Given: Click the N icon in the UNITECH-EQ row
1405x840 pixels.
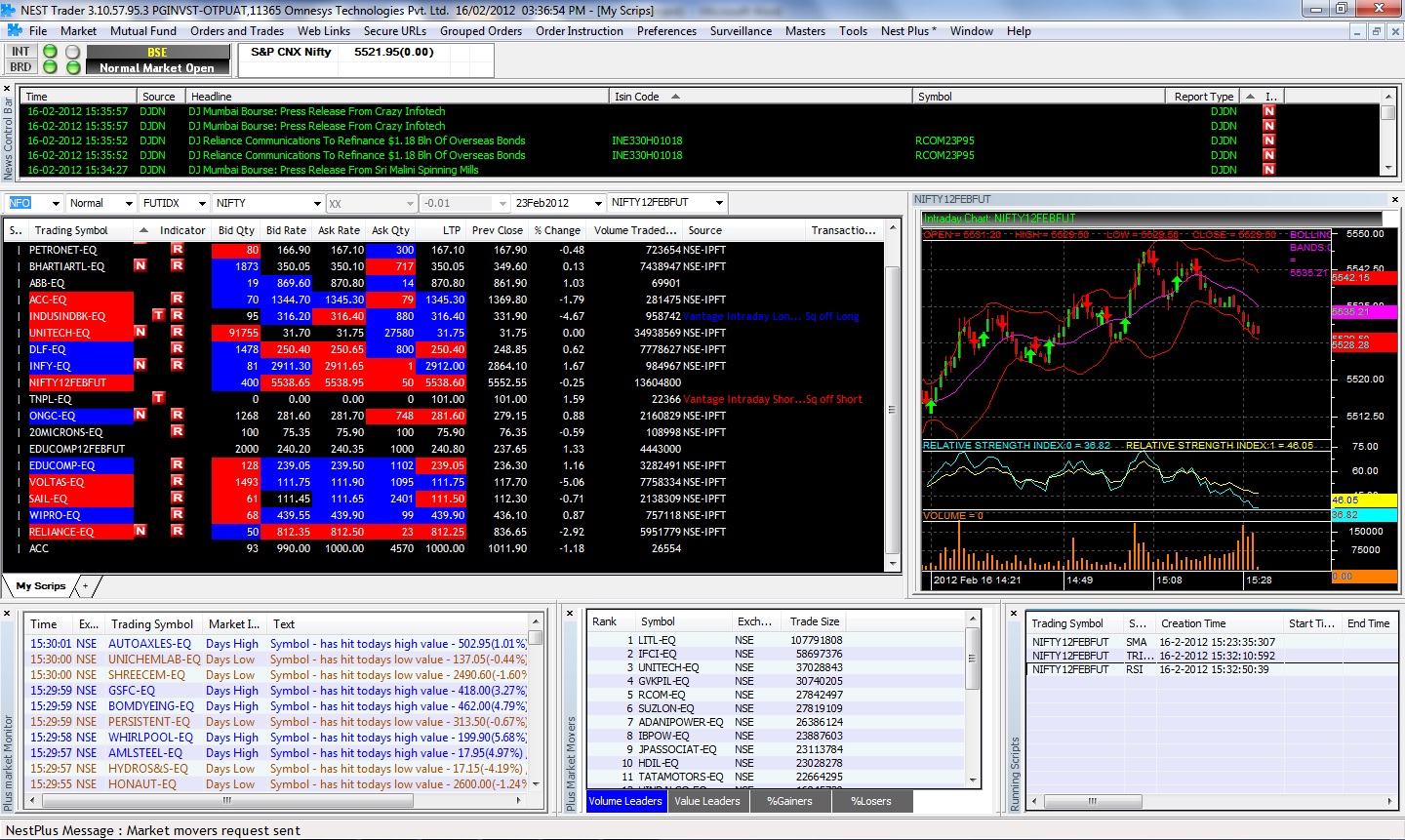Looking at the screenshot, I should pyautogui.click(x=140, y=333).
